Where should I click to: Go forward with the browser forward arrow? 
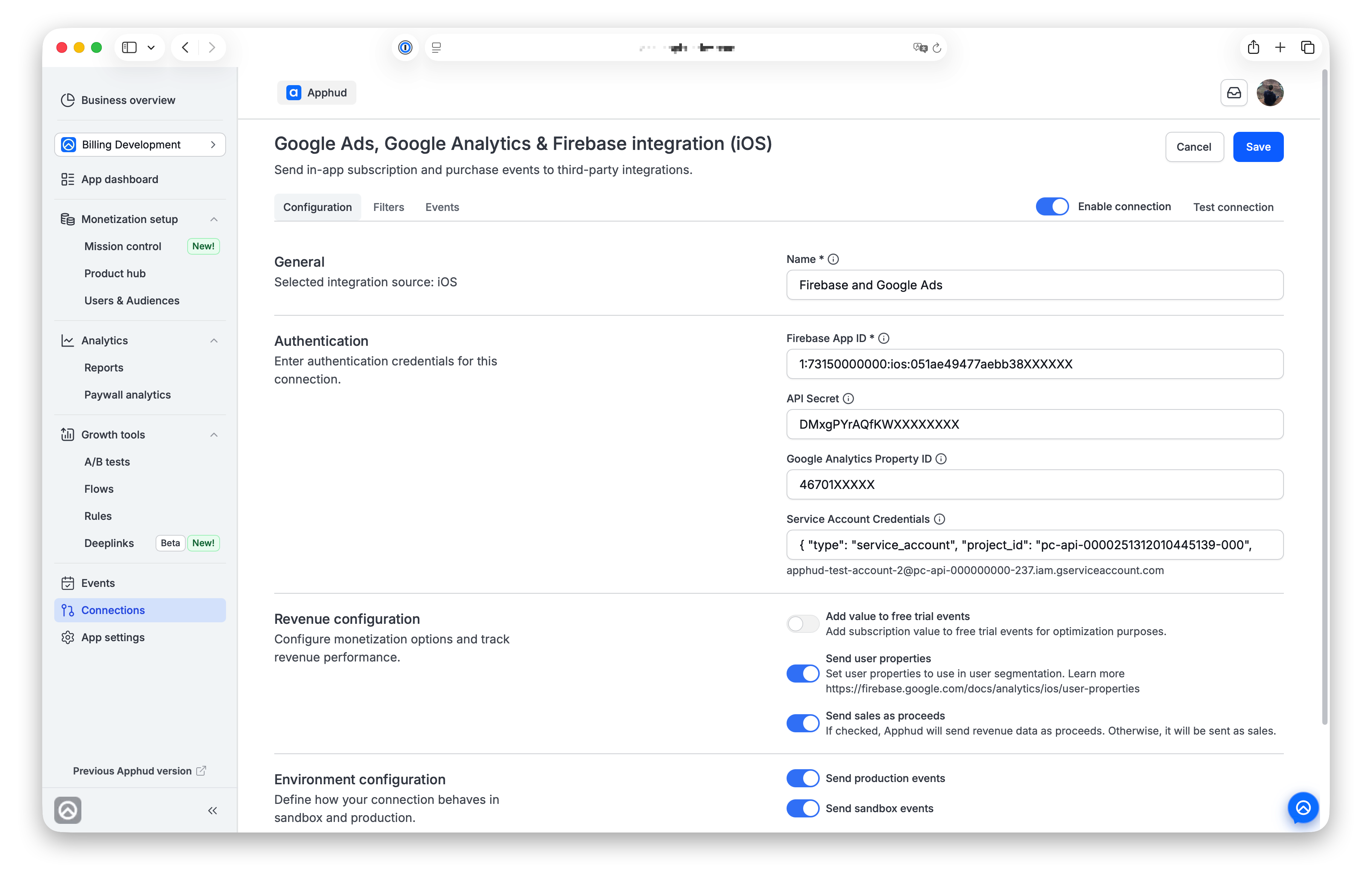212,47
